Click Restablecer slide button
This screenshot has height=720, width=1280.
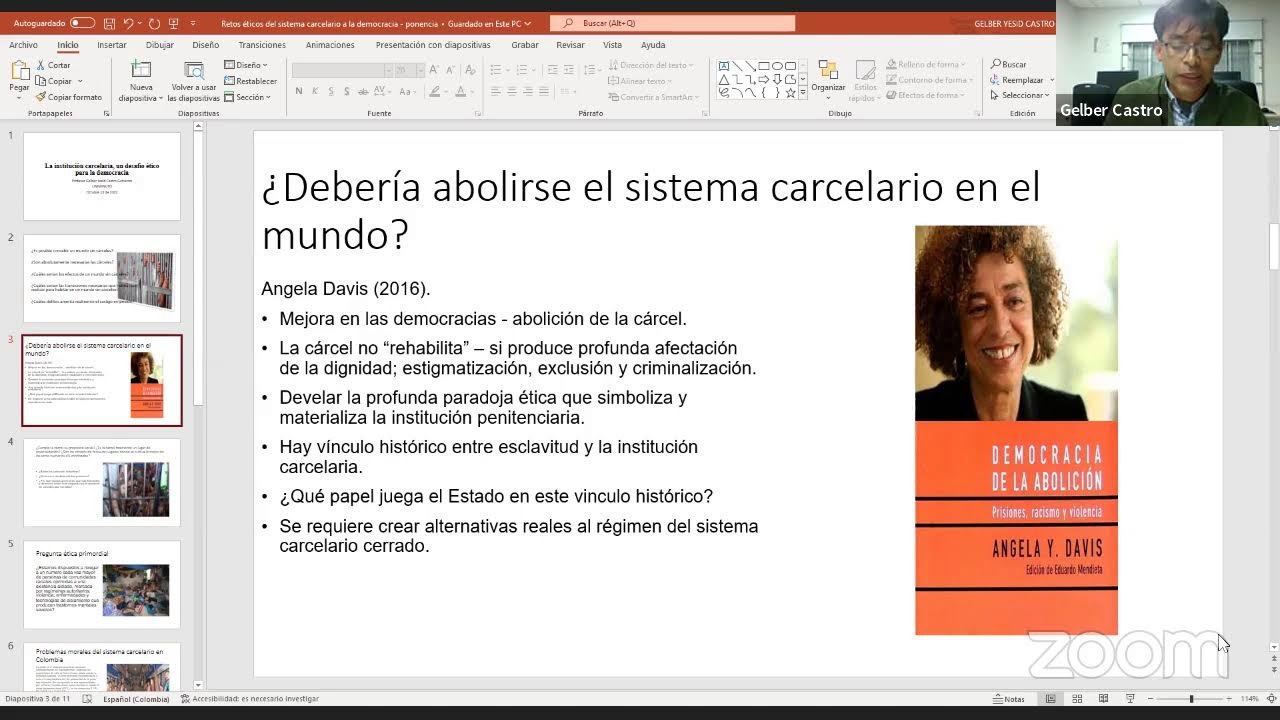tap(251, 81)
